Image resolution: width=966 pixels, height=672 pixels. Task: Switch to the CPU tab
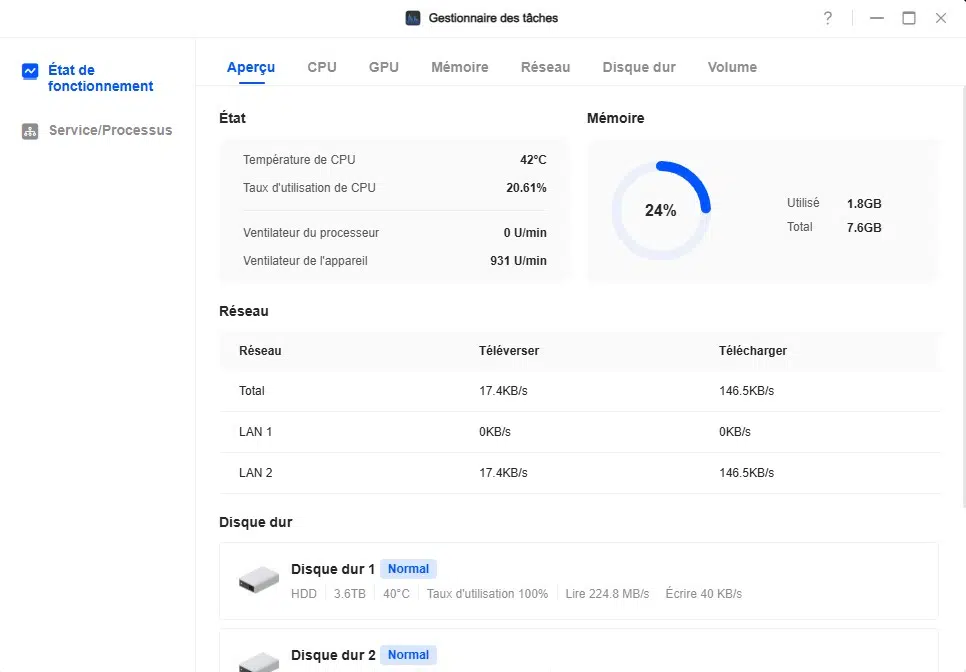(x=322, y=67)
